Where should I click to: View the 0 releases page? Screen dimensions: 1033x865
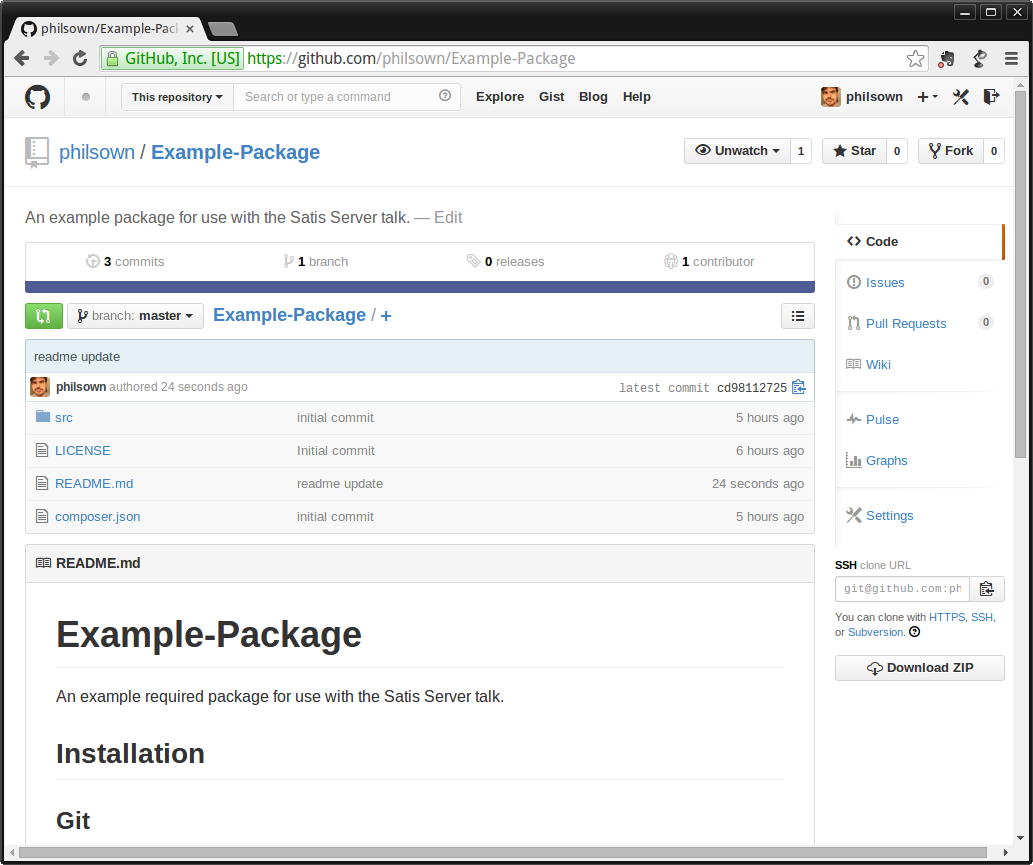(x=506, y=262)
